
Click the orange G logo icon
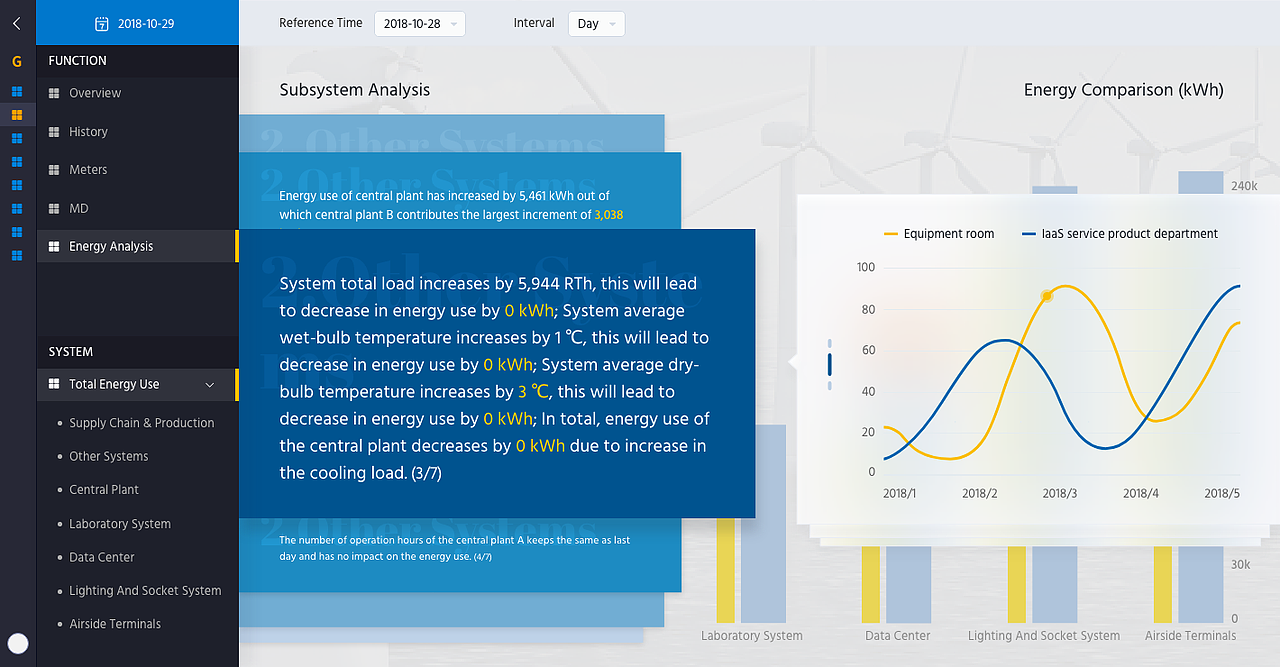(17, 61)
